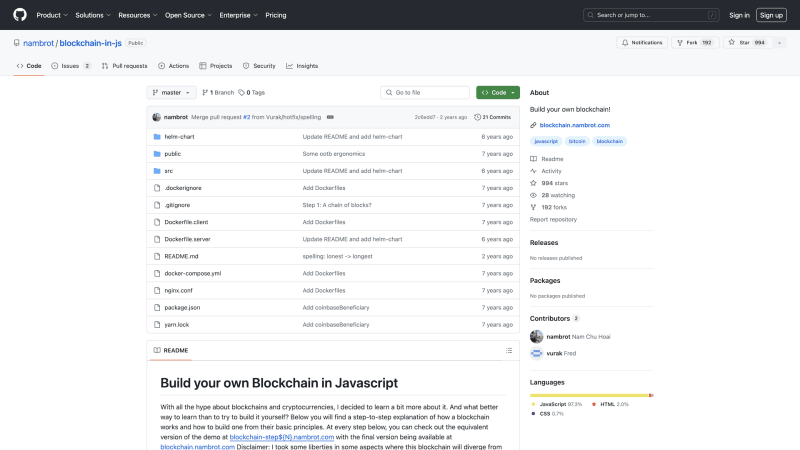Viewport: 800px width, 450px height.
Task: Switch to the Actions tab
Action: click(x=173, y=66)
